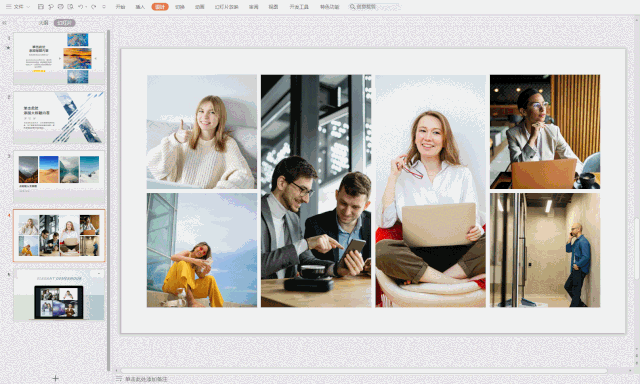640x384 pixels.
Task: Click the slide panel vertical scrollbar
Action: [109, 200]
